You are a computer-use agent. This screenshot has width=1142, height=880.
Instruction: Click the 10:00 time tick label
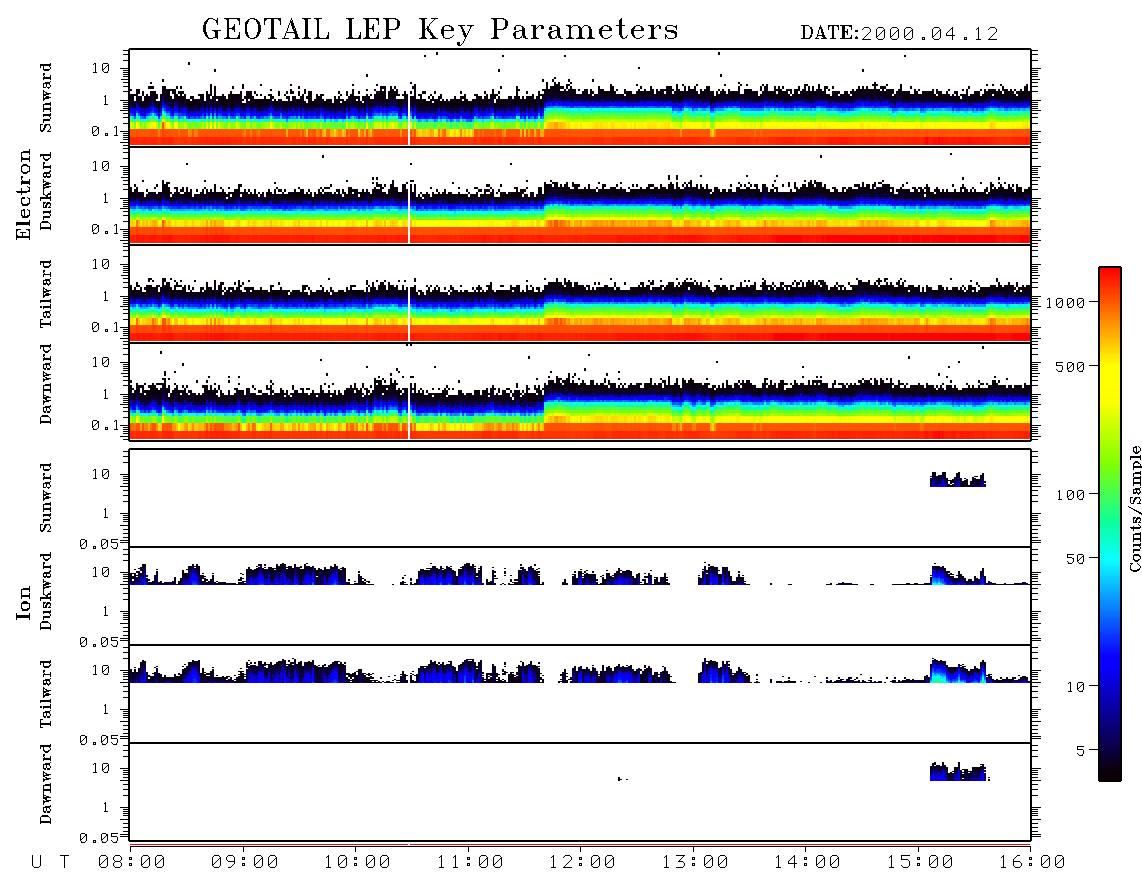coord(357,863)
